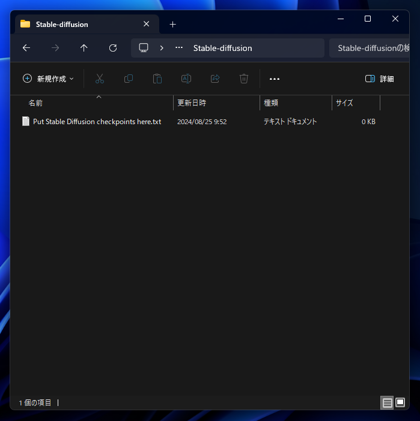420x421 pixels.
Task: Sort by the 更新日時 column header
Action: (x=217, y=103)
